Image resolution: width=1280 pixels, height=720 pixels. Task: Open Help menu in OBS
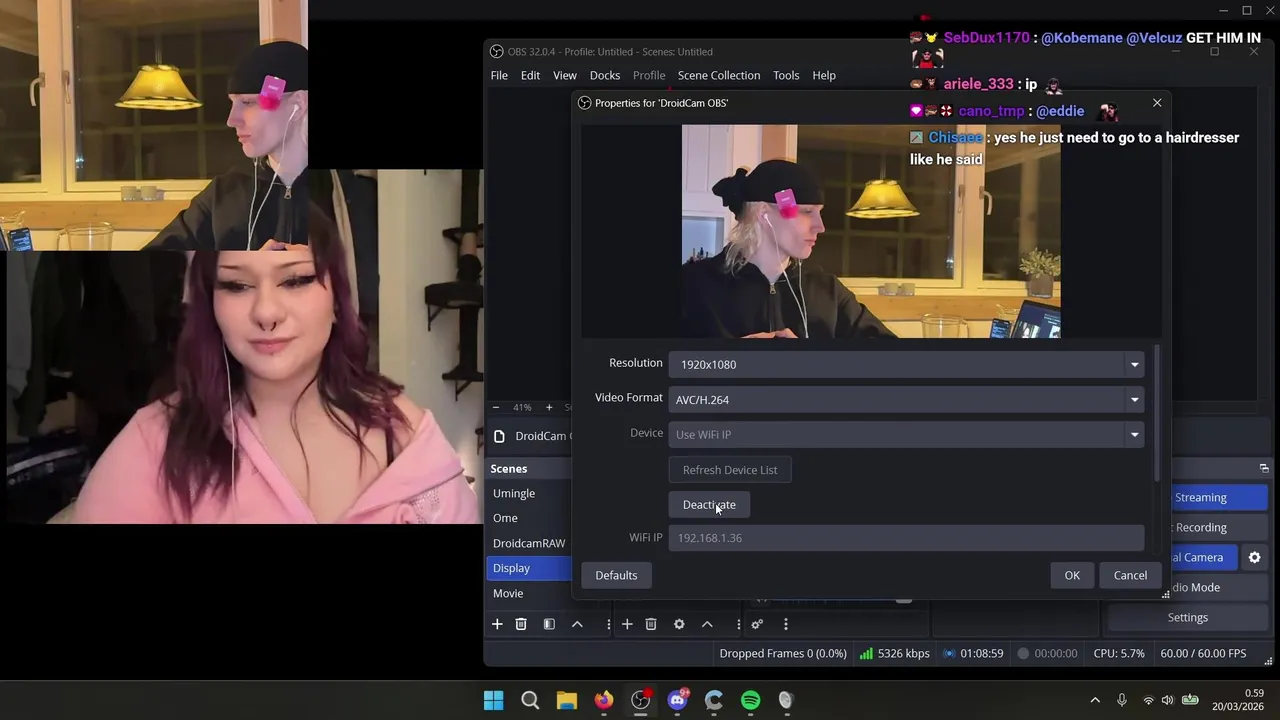[824, 75]
